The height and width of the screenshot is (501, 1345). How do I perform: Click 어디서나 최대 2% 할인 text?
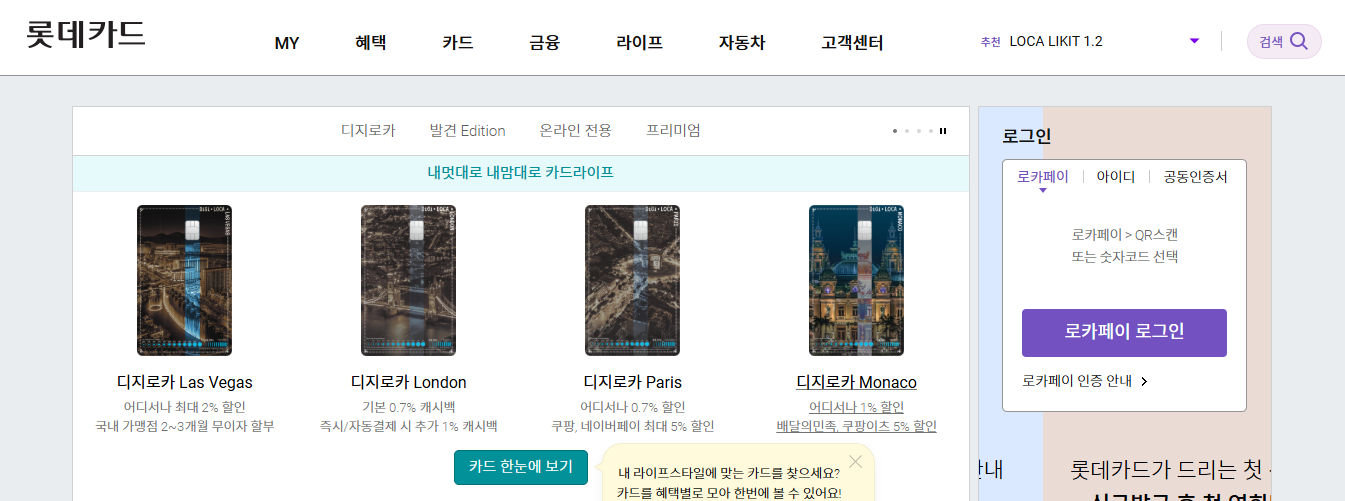184,407
